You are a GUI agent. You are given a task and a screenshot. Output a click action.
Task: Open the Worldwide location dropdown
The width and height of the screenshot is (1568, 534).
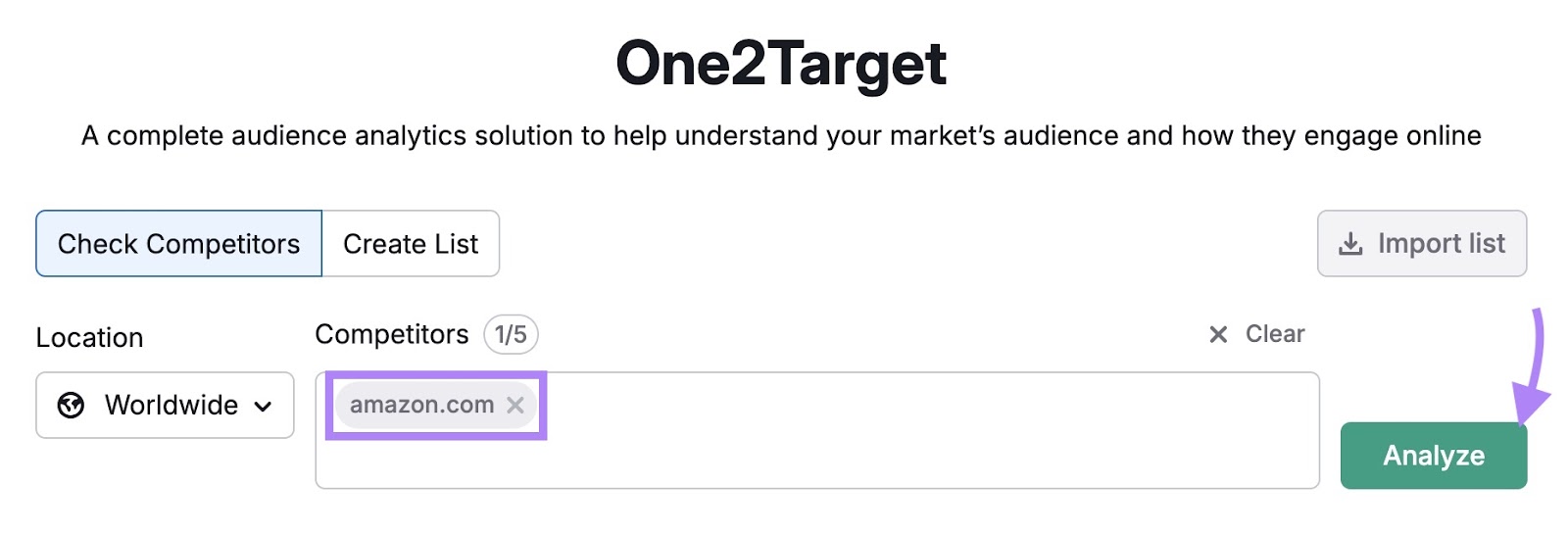tap(165, 405)
